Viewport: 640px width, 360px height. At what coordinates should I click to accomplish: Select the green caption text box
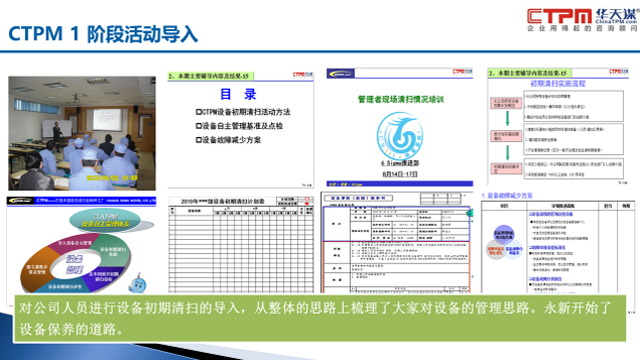coord(320,318)
